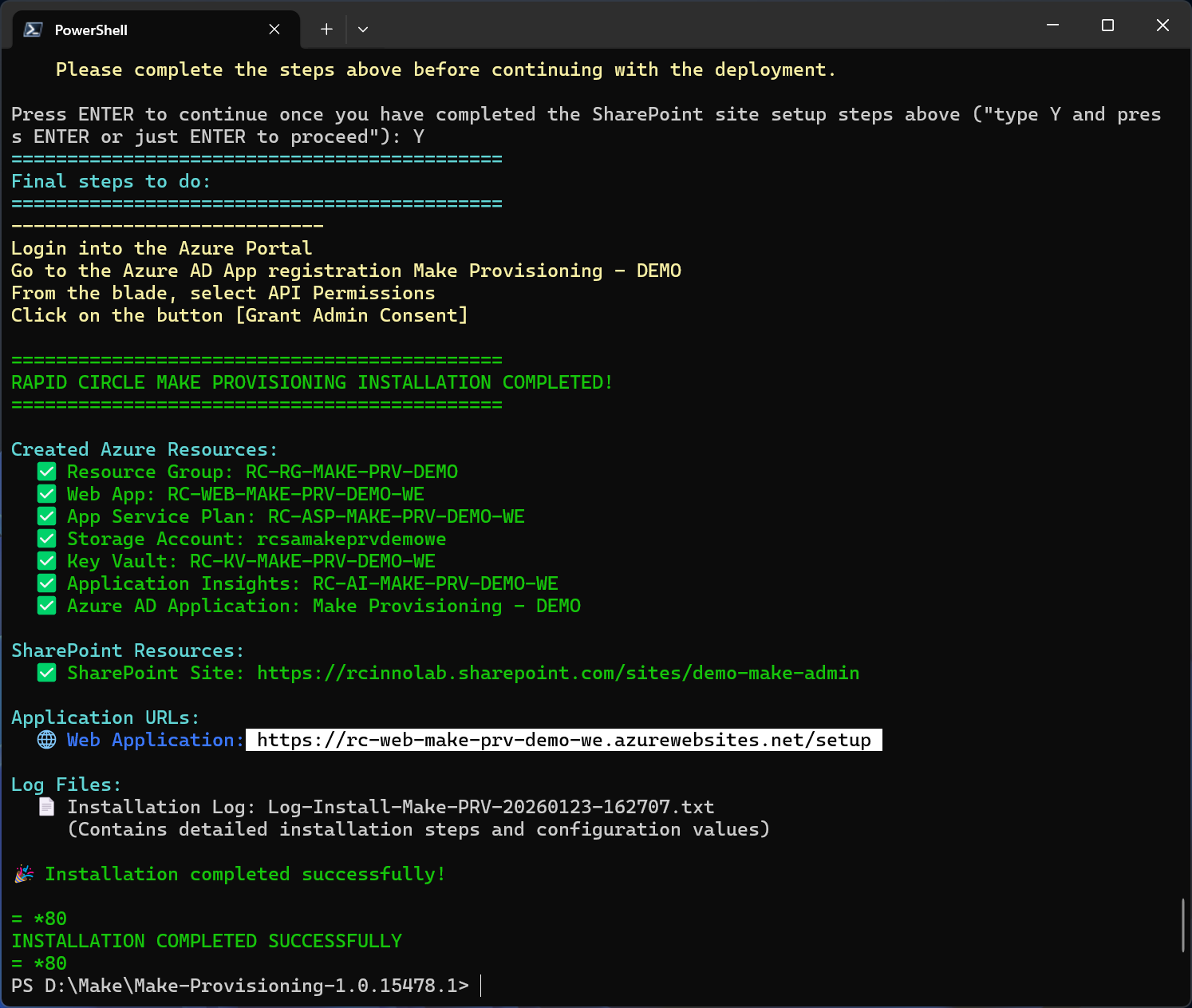Click the PowerShell icon in the tab
The image size is (1192, 1008).
click(33, 30)
